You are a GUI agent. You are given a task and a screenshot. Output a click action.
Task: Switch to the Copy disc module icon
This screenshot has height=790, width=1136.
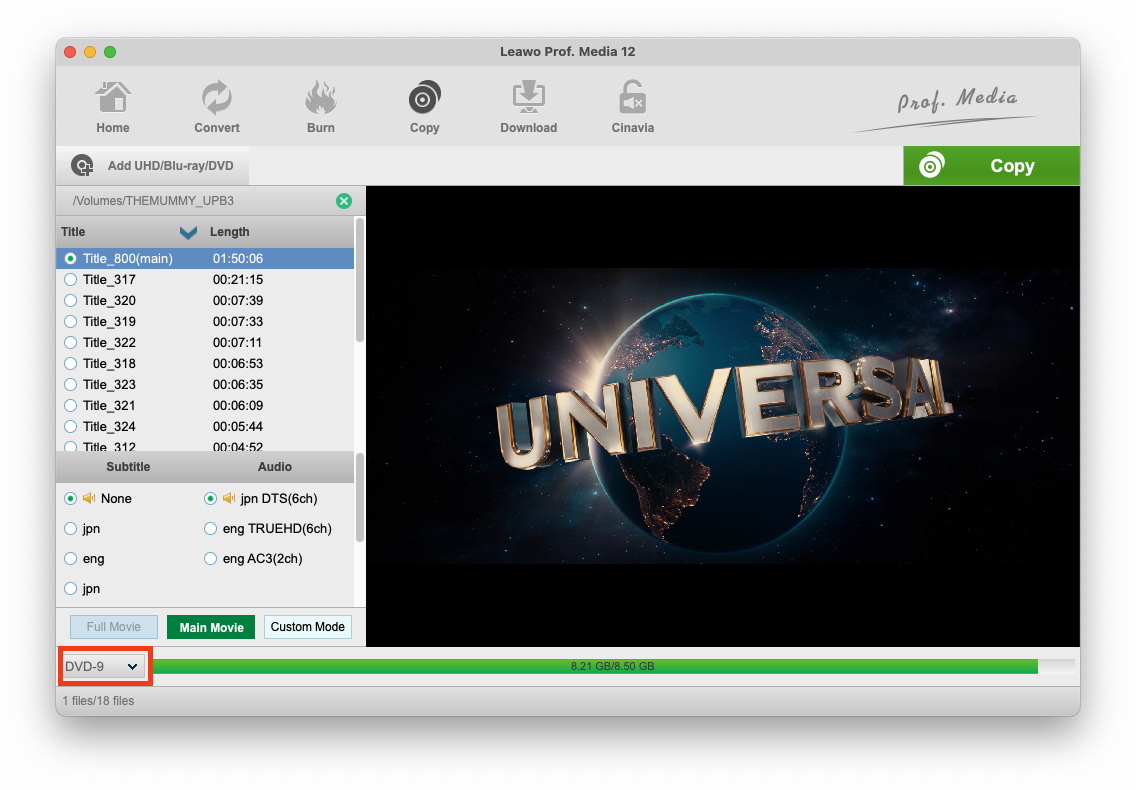[x=425, y=98]
